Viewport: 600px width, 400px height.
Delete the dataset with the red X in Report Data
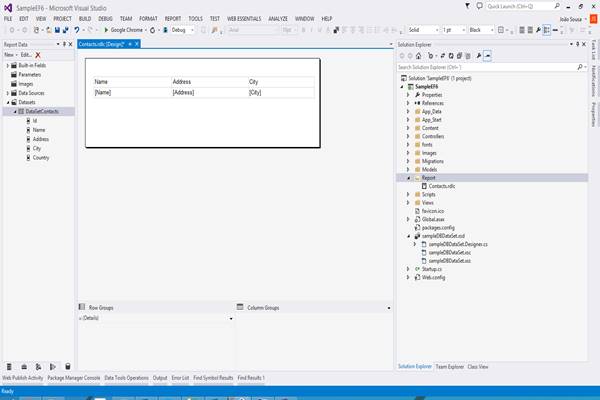coord(38,55)
